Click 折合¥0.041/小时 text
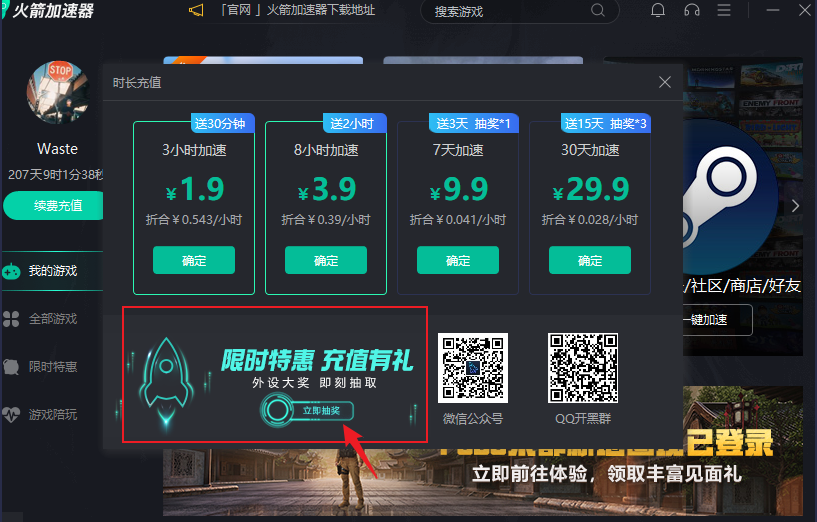817x522 pixels. tap(457, 219)
